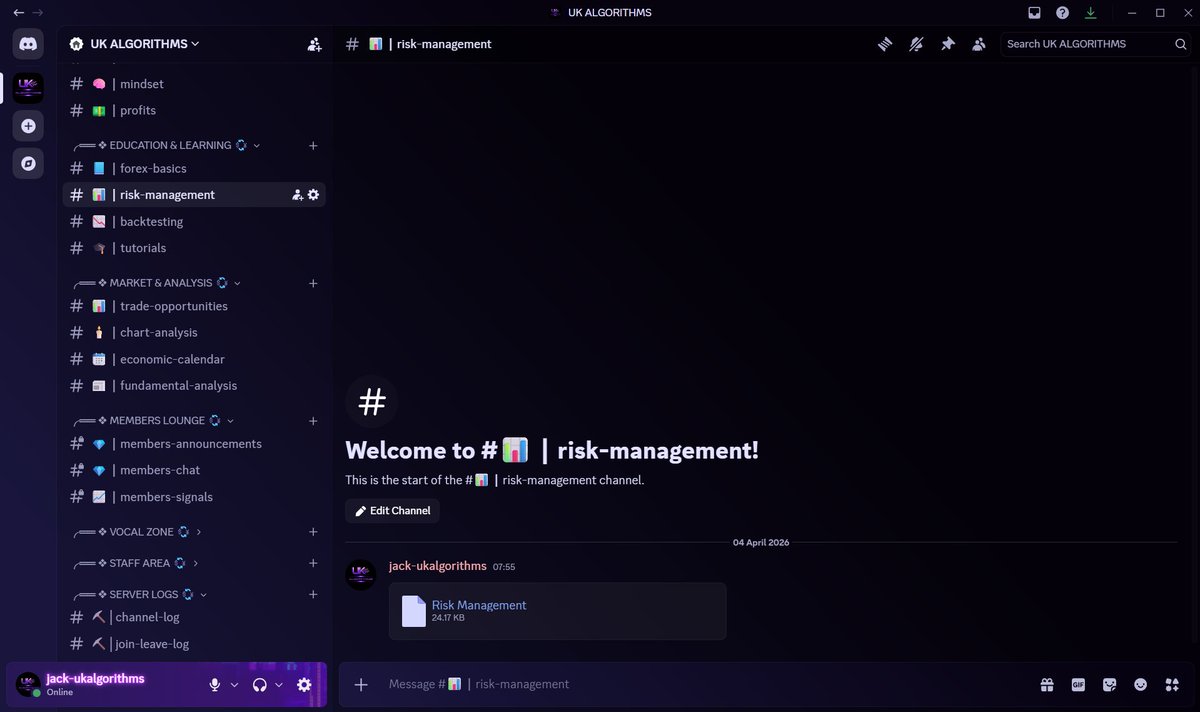
Task: Expand VOCAL ZONE category
Action: click(136, 532)
